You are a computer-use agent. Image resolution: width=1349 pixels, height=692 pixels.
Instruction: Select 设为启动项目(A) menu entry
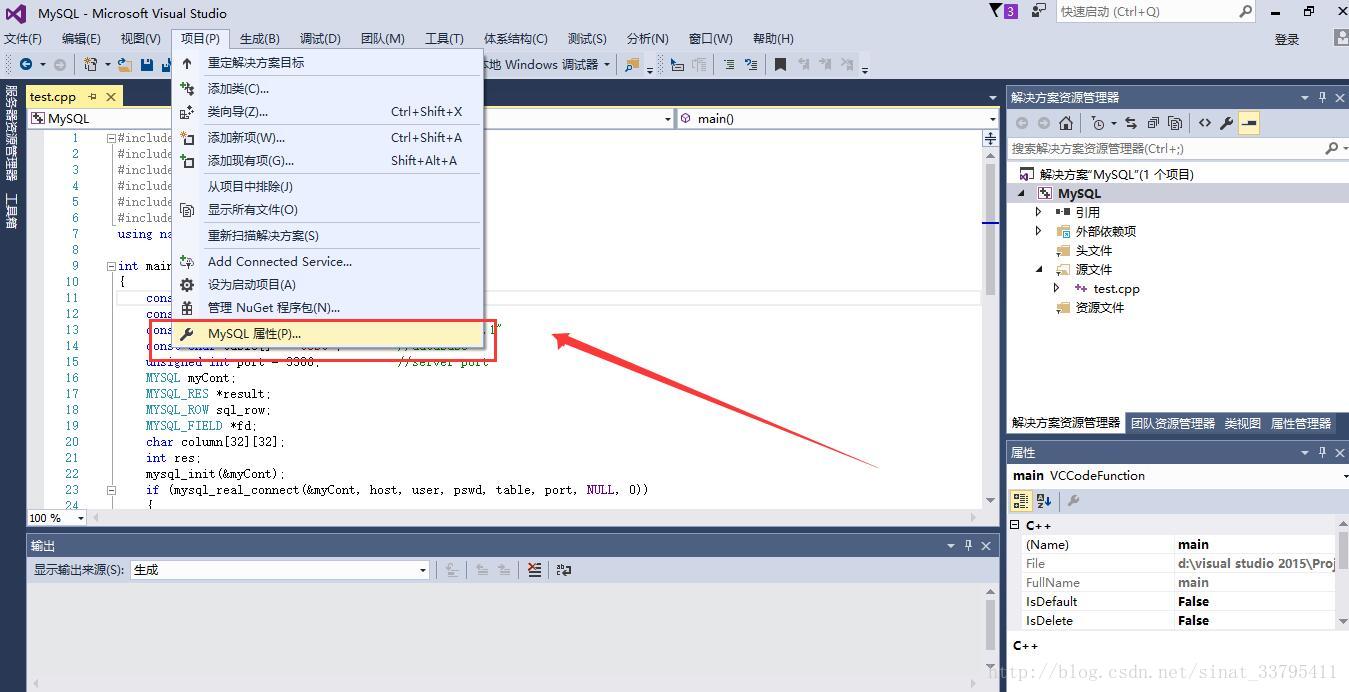pyautogui.click(x=329, y=285)
